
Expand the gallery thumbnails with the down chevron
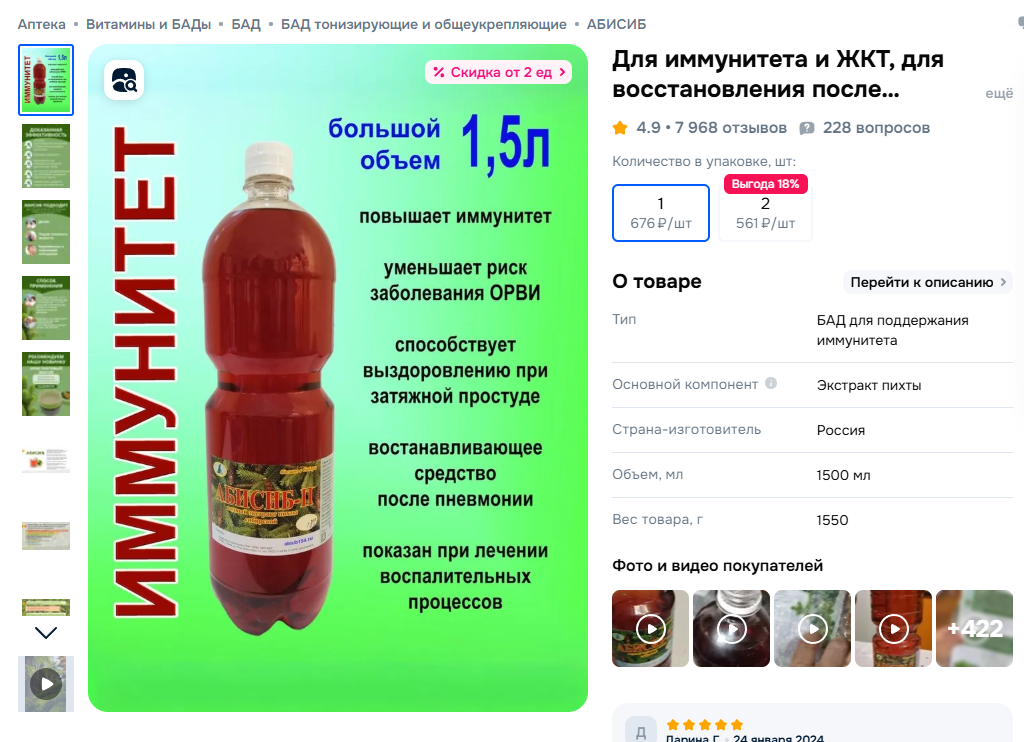[x=46, y=632]
